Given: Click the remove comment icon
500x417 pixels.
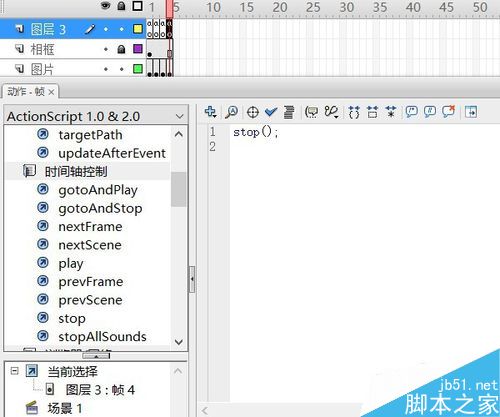Looking at the screenshot, I should (x=449, y=112).
